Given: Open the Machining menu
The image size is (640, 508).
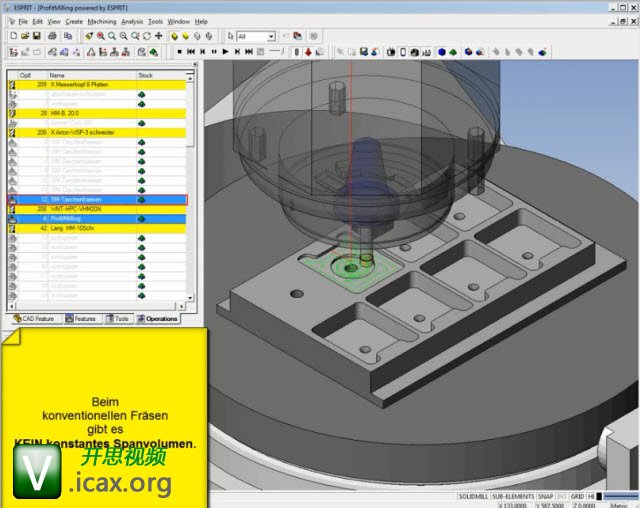Looking at the screenshot, I should click(102, 21).
